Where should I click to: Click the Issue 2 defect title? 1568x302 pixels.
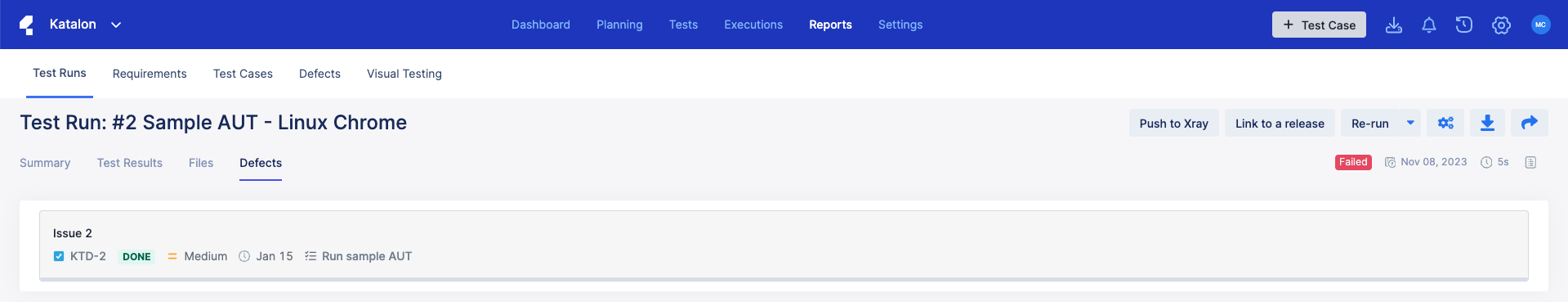73,233
